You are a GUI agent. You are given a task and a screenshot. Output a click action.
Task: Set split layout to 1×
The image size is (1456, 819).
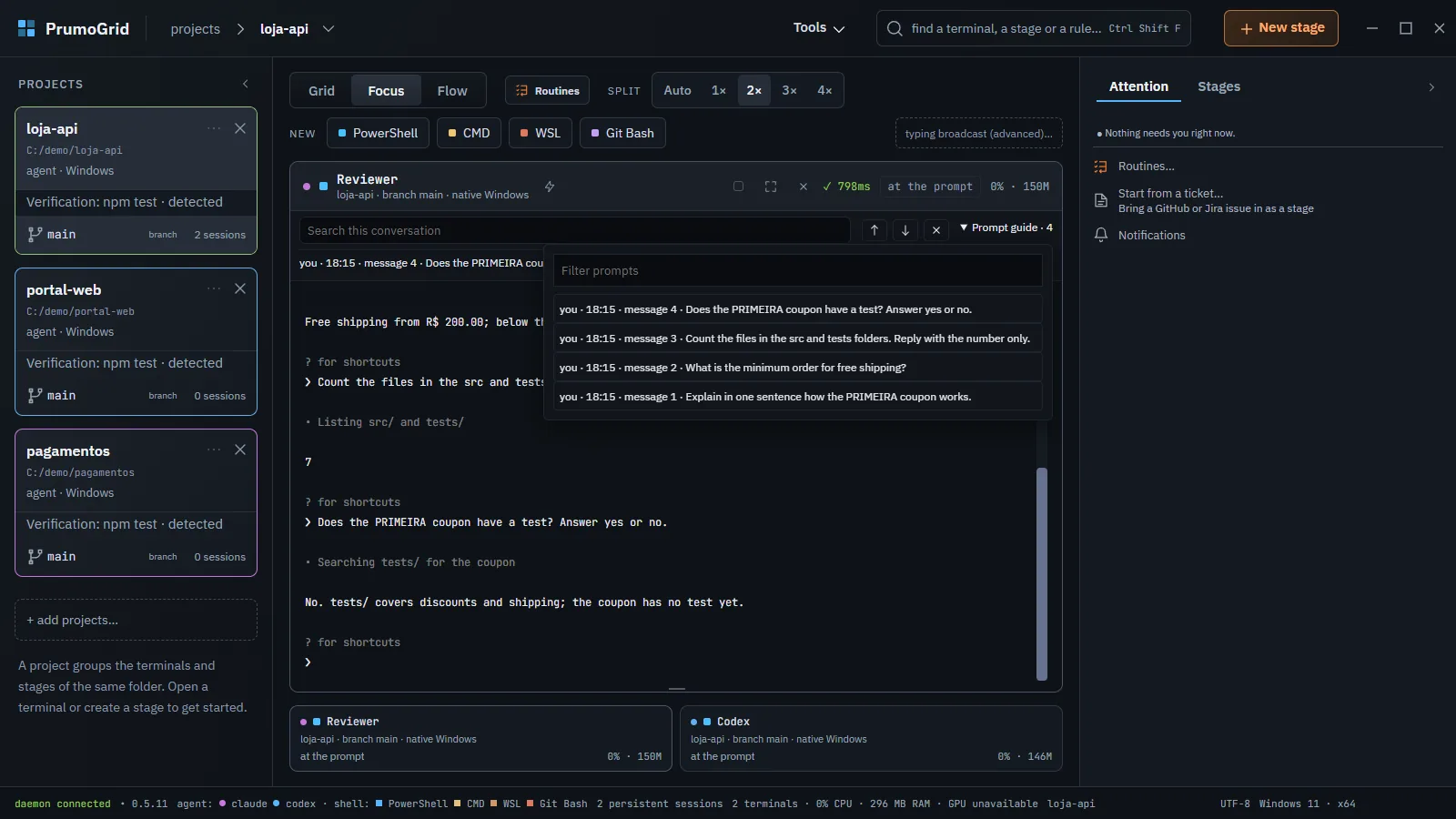719,90
